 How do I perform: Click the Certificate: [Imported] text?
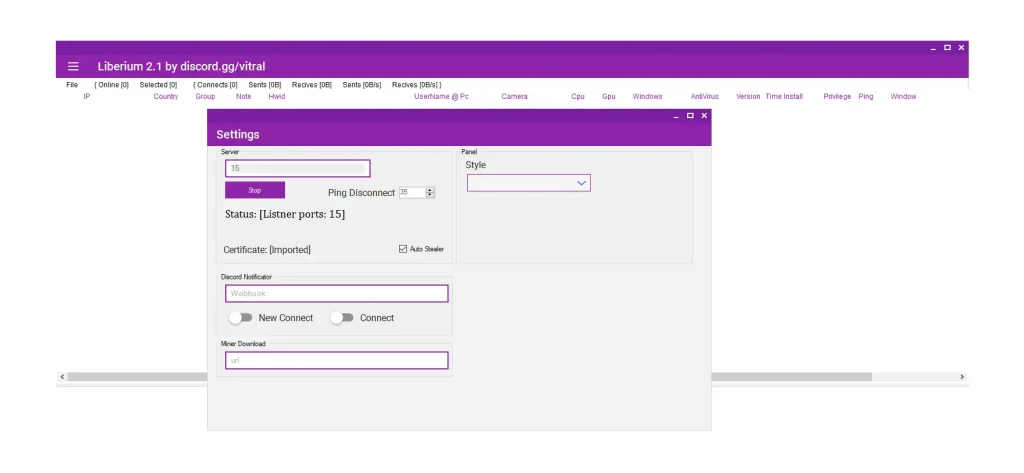tap(267, 250)
